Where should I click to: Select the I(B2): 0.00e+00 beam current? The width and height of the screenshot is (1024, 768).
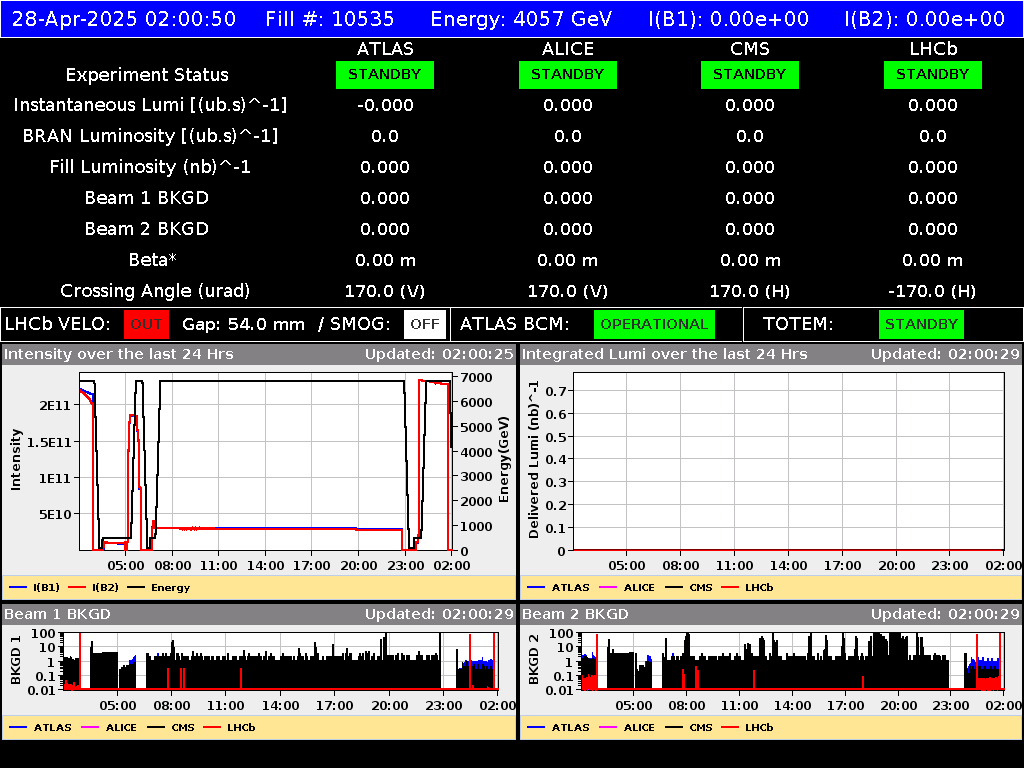[x=924, y=19]
